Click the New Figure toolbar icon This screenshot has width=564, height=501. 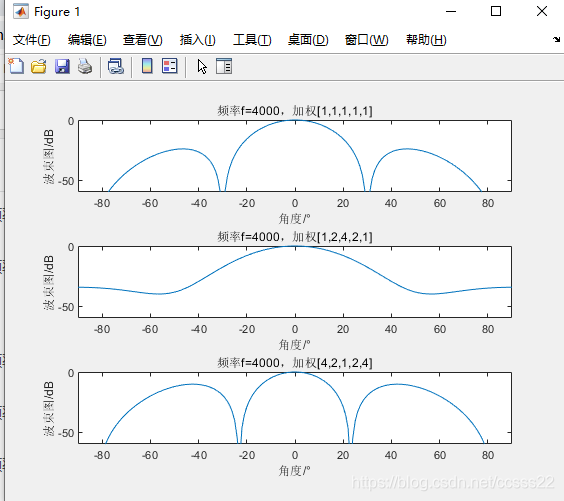point(16,66)
